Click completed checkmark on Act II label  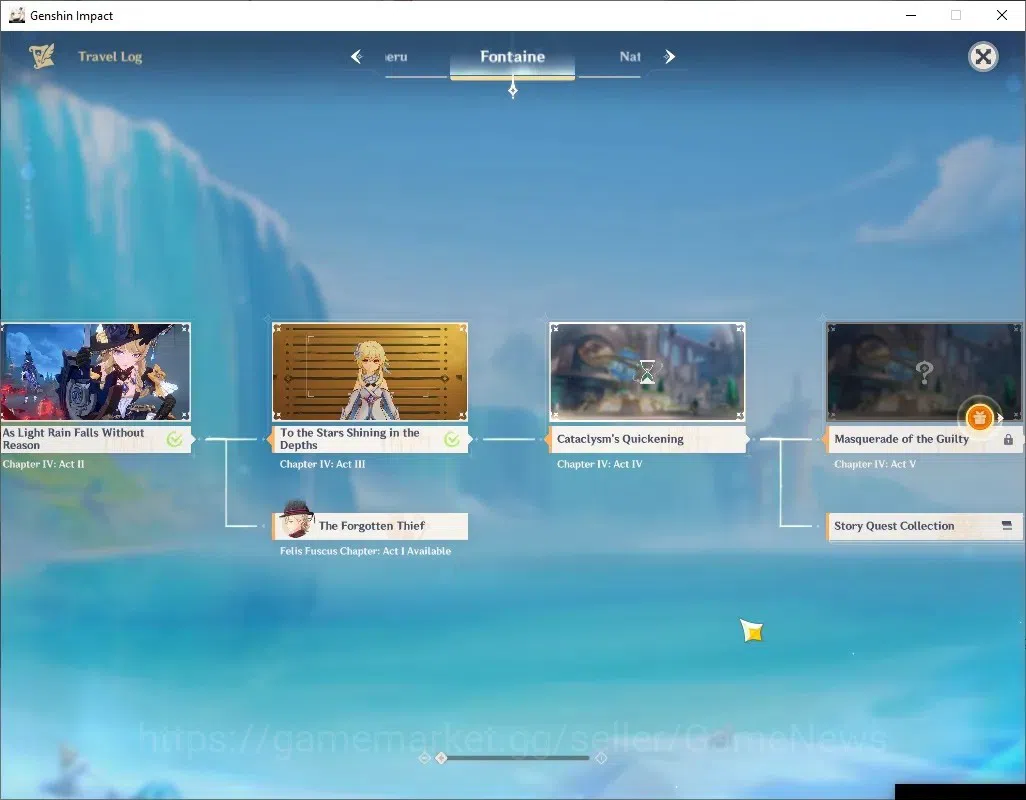(174, 440)
